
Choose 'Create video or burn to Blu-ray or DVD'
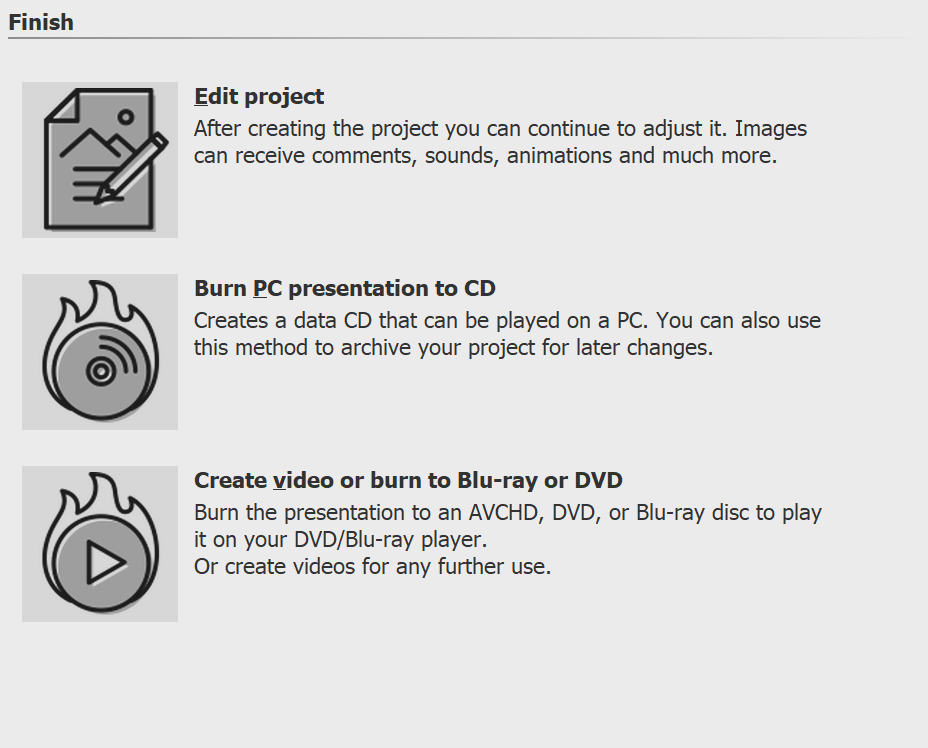pyautogui.click(x=409, y=480)
